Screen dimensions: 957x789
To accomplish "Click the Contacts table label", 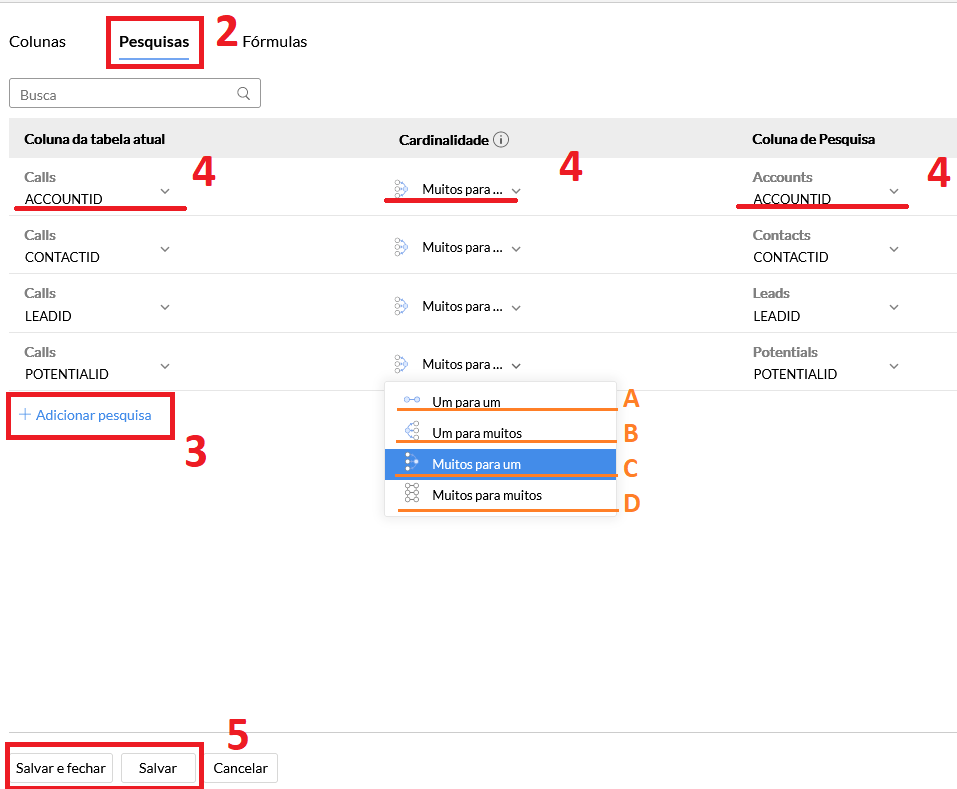I will (x=781, y=235).
